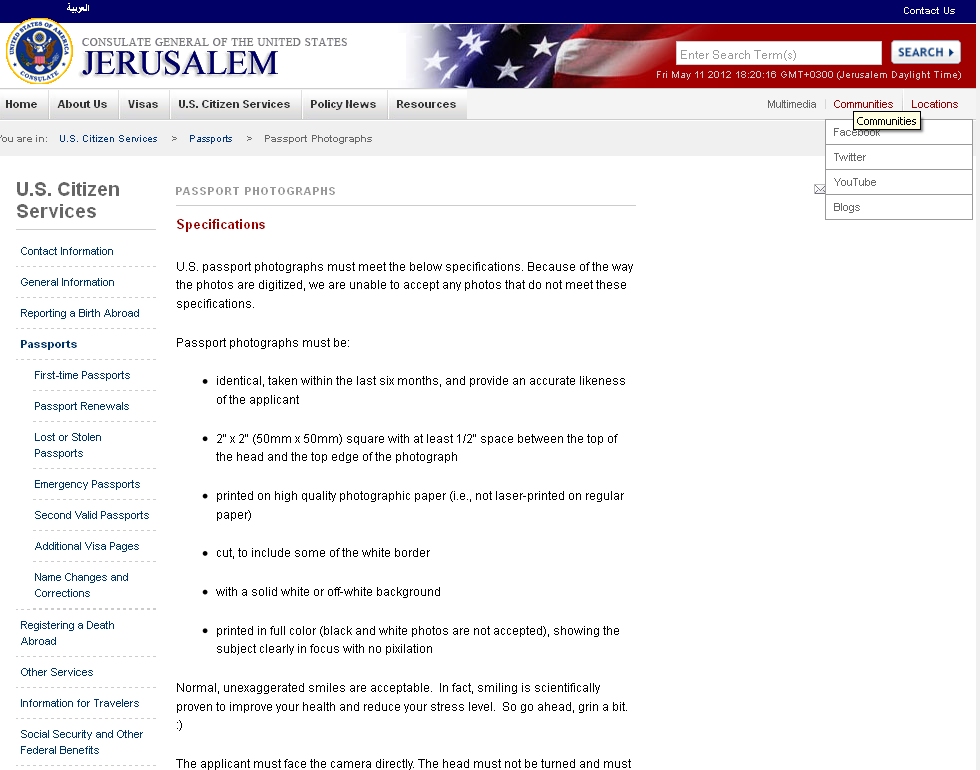Select YouTube from the Communities dropdown
Image resolution: width=980 pixels, height=770 pixels.
(855, 182)
